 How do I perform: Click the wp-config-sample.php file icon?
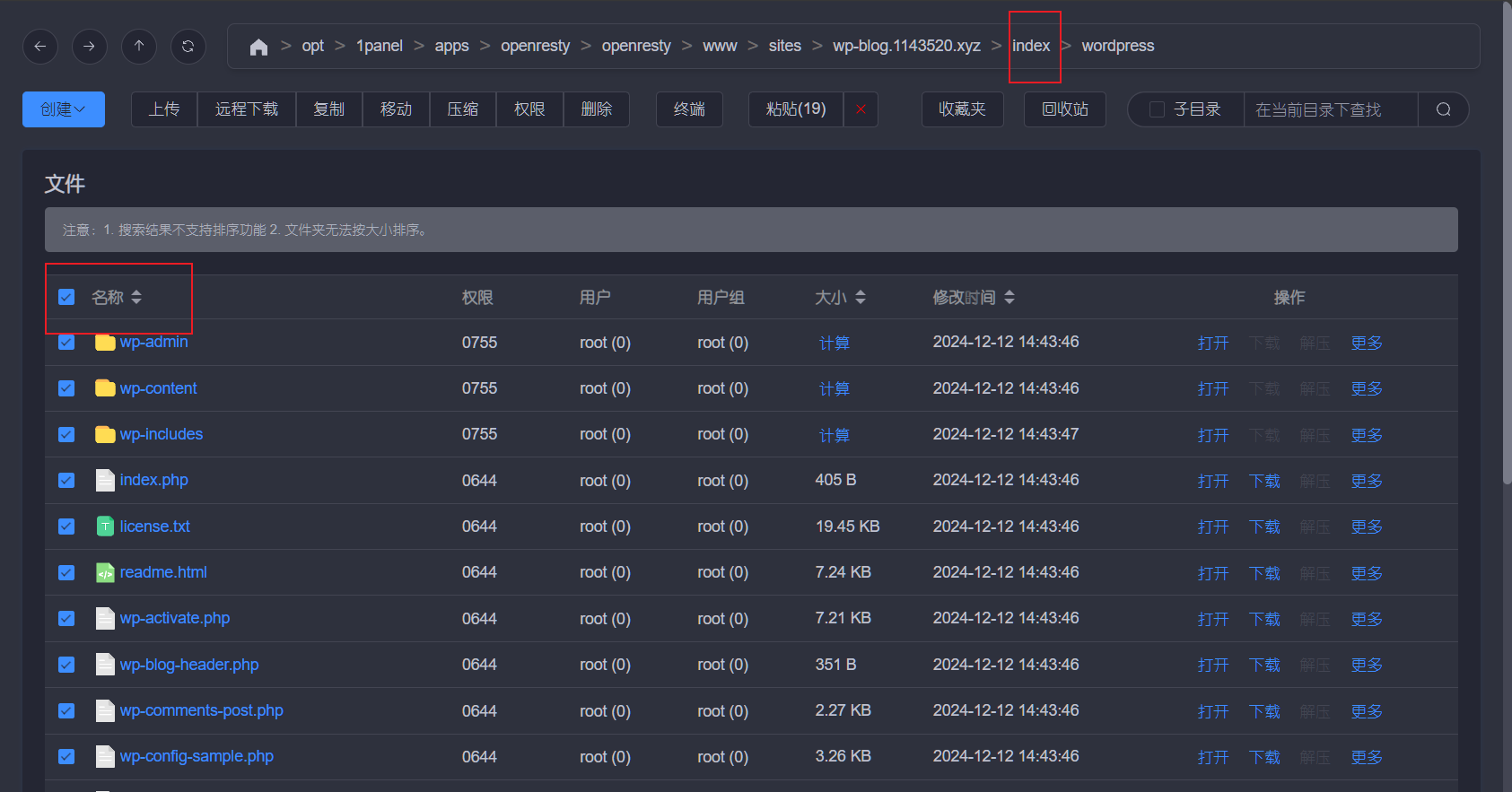(105, 756)
